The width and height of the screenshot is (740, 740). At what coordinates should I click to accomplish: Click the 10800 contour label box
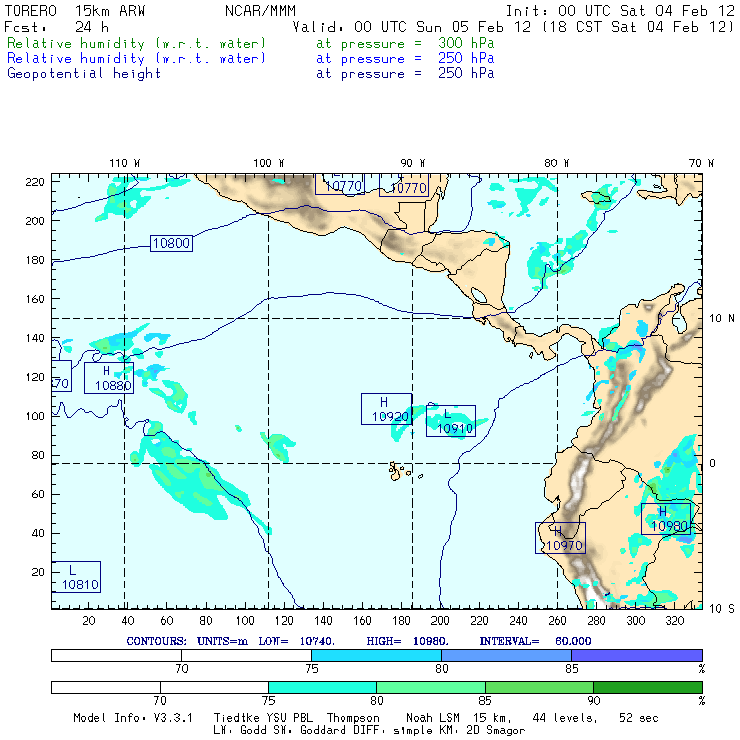pos(171,243)
